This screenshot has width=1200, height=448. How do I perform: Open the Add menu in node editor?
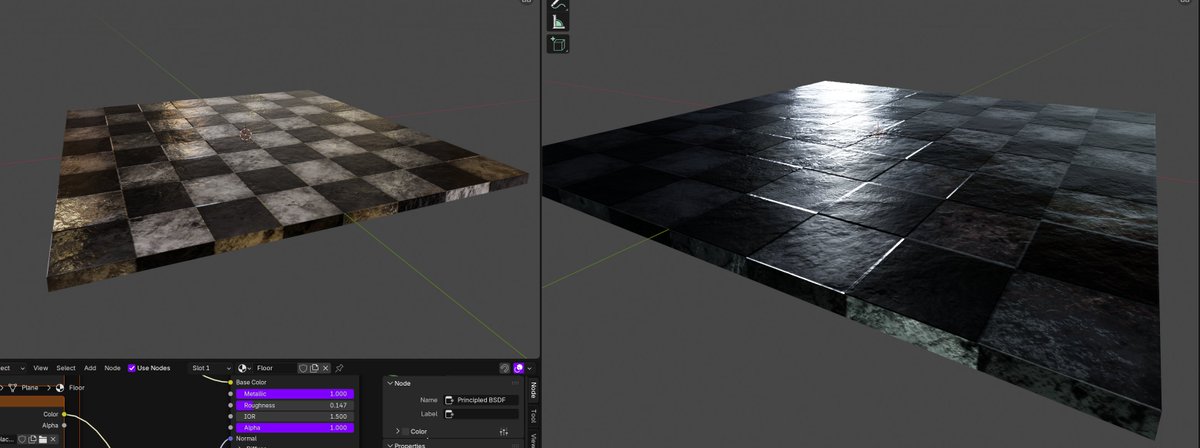click(90, 368)
